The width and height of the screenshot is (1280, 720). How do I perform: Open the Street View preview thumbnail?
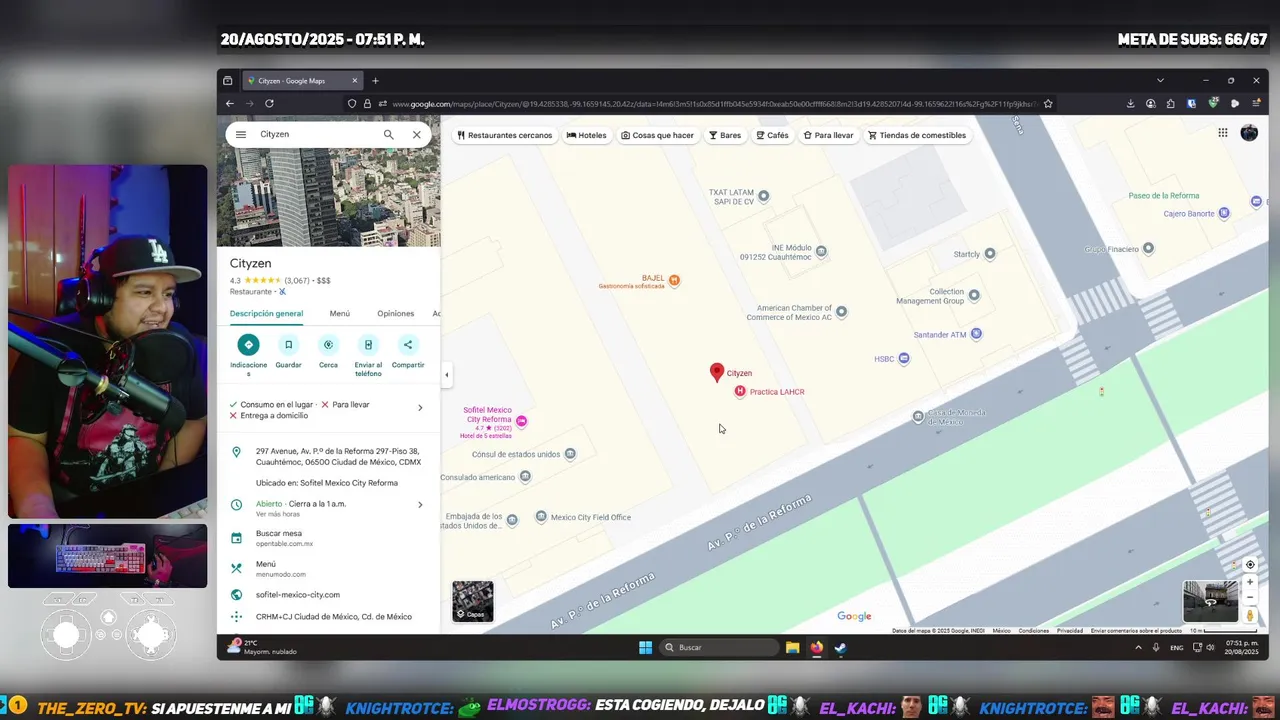[x=1211, y=601]
